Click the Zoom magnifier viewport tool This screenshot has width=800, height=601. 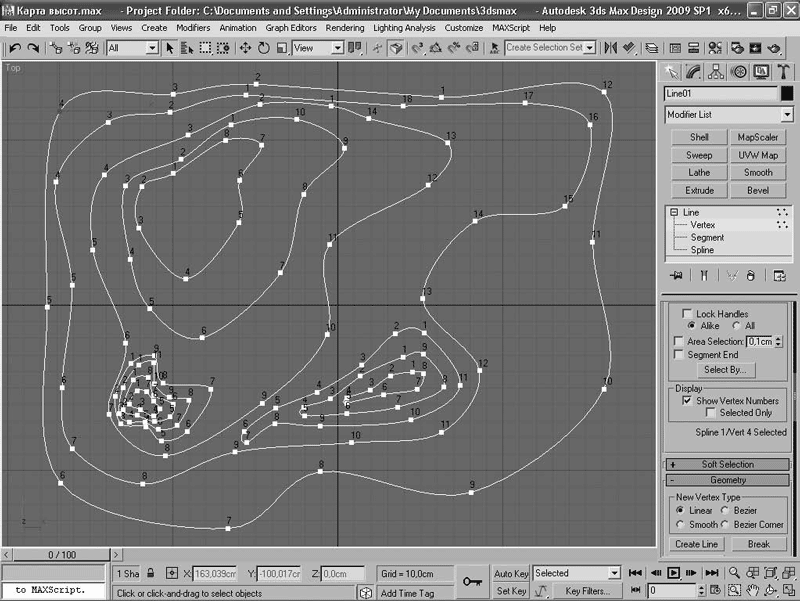(x=734, y=573)
